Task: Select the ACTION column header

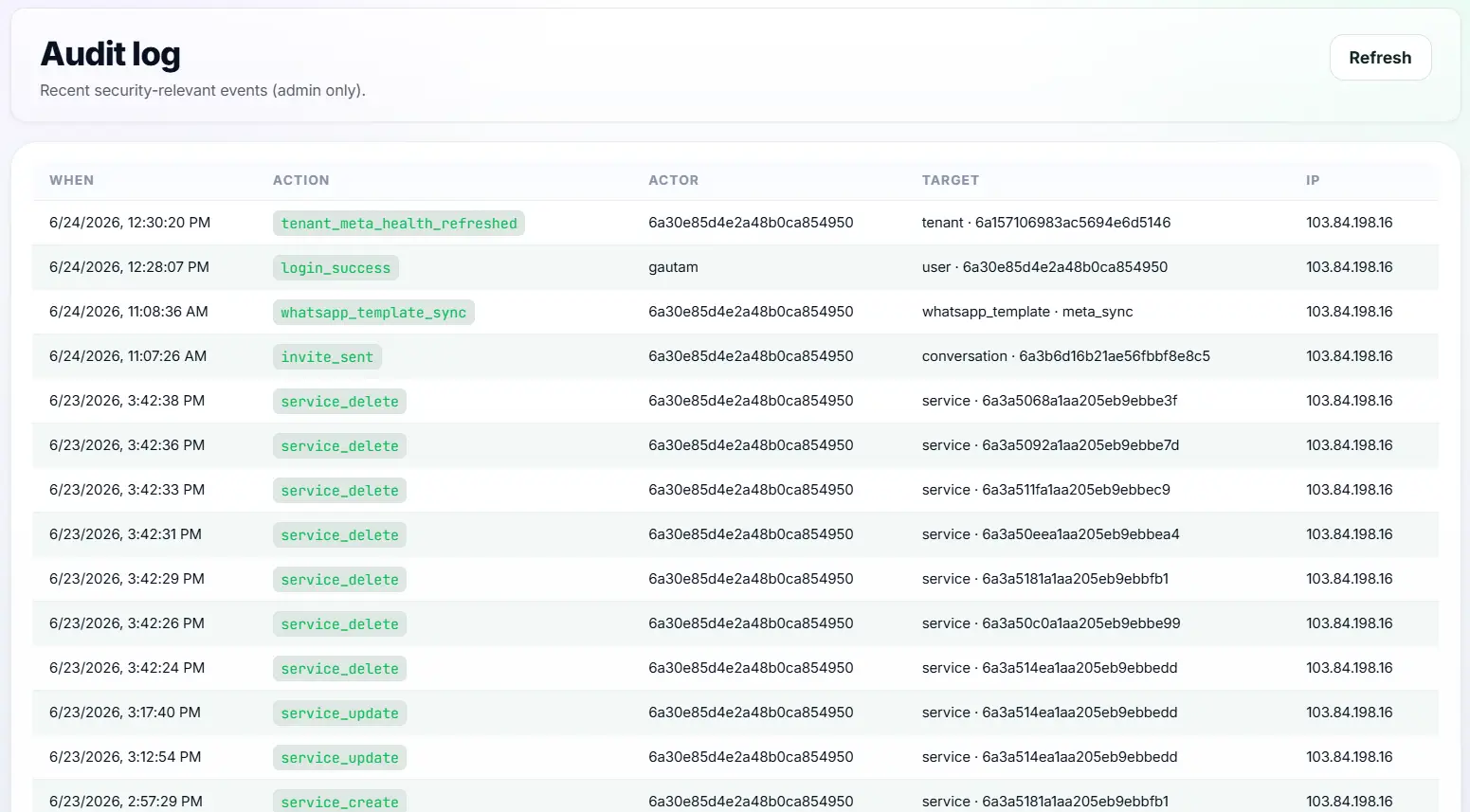Action: pos(301,180)
